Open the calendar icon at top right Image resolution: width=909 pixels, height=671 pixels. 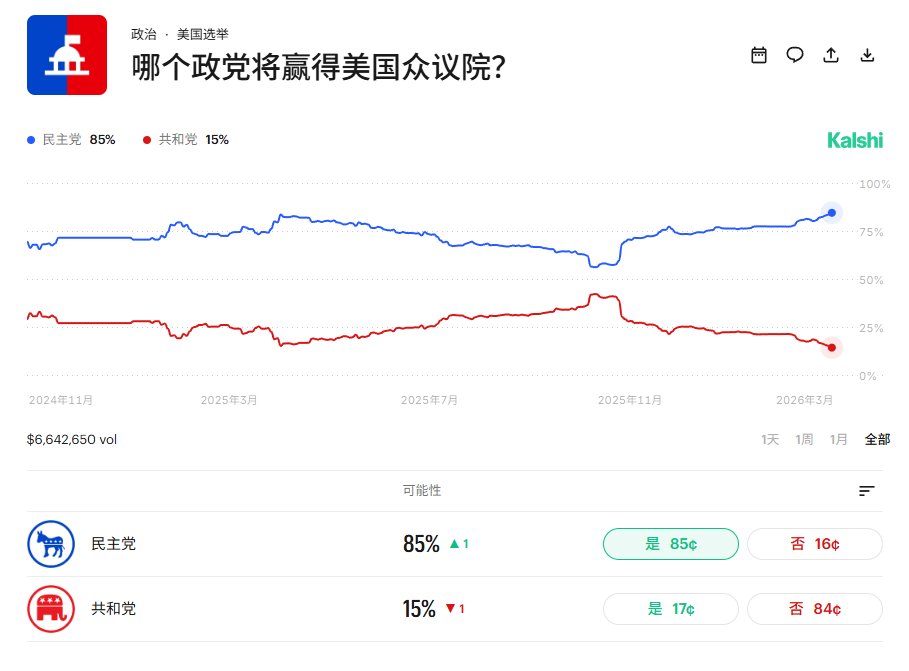coord(759,55)
